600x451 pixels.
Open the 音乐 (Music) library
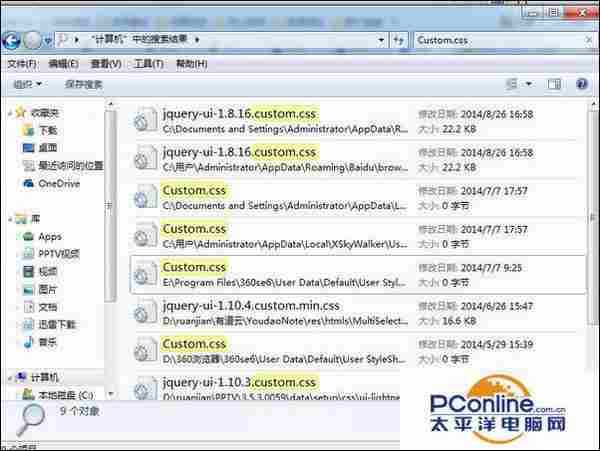(x=47, y=343)
